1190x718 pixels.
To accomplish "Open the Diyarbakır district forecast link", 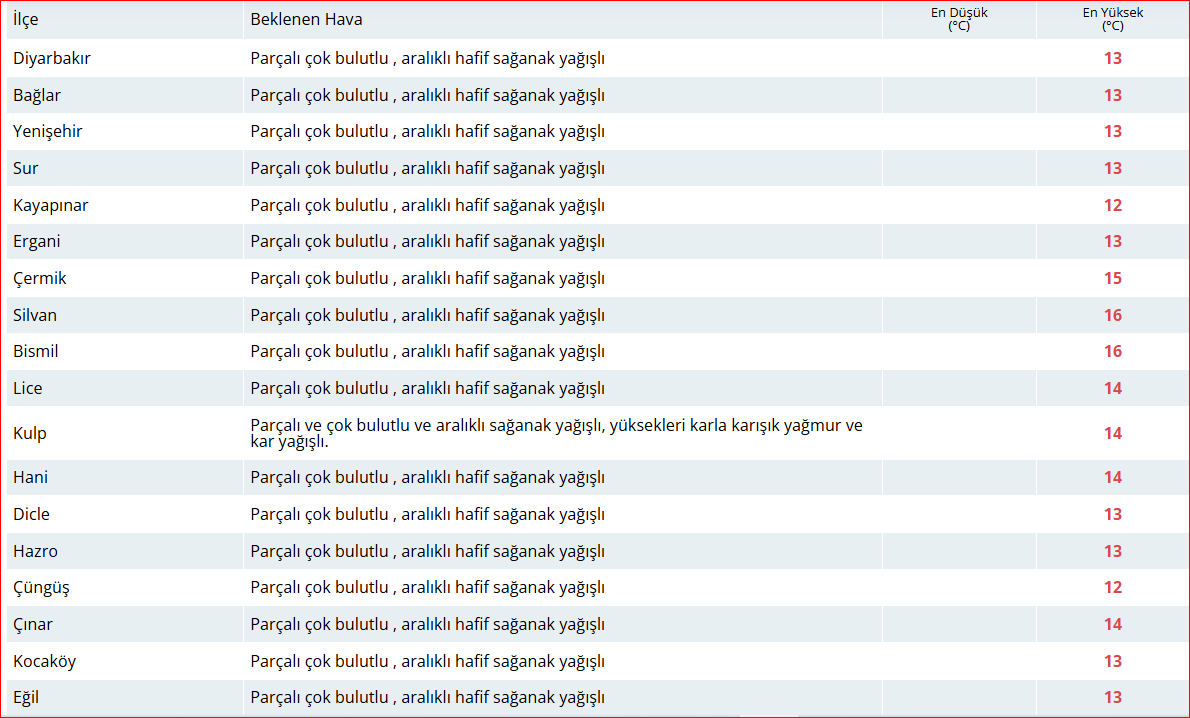I will click(52, 58).
